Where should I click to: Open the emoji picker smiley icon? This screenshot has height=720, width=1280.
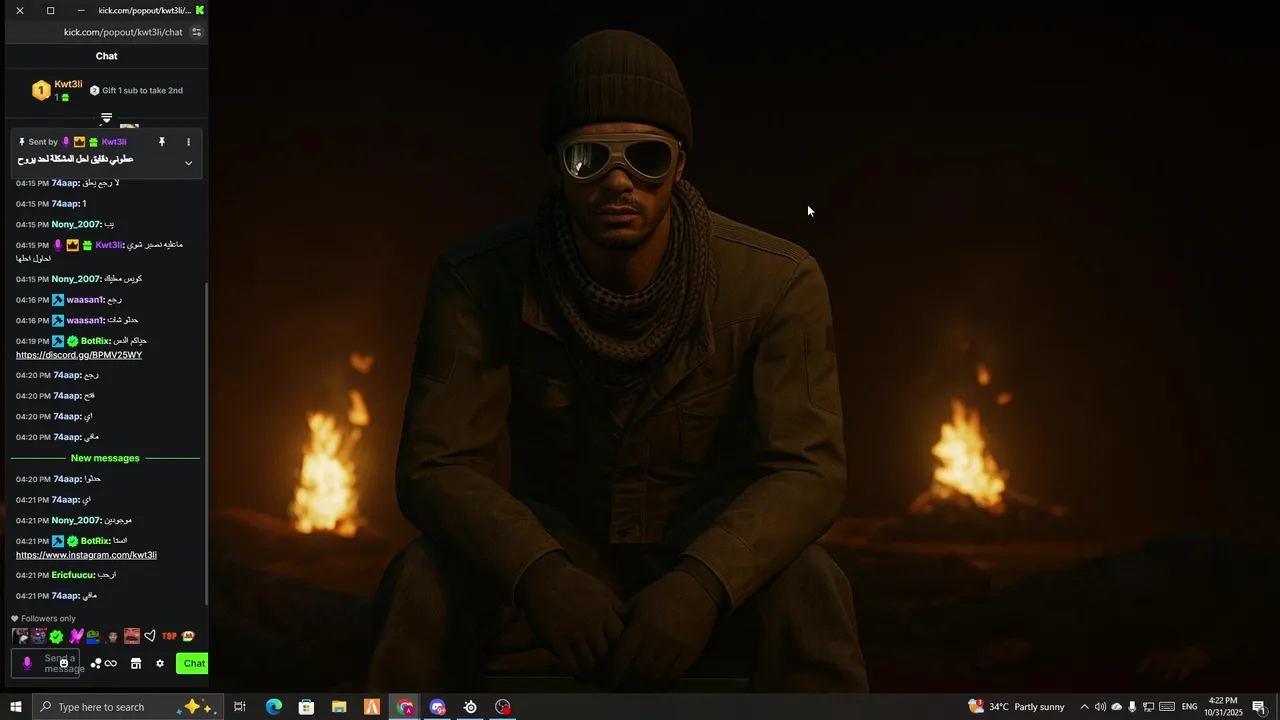tap(64, 663)
